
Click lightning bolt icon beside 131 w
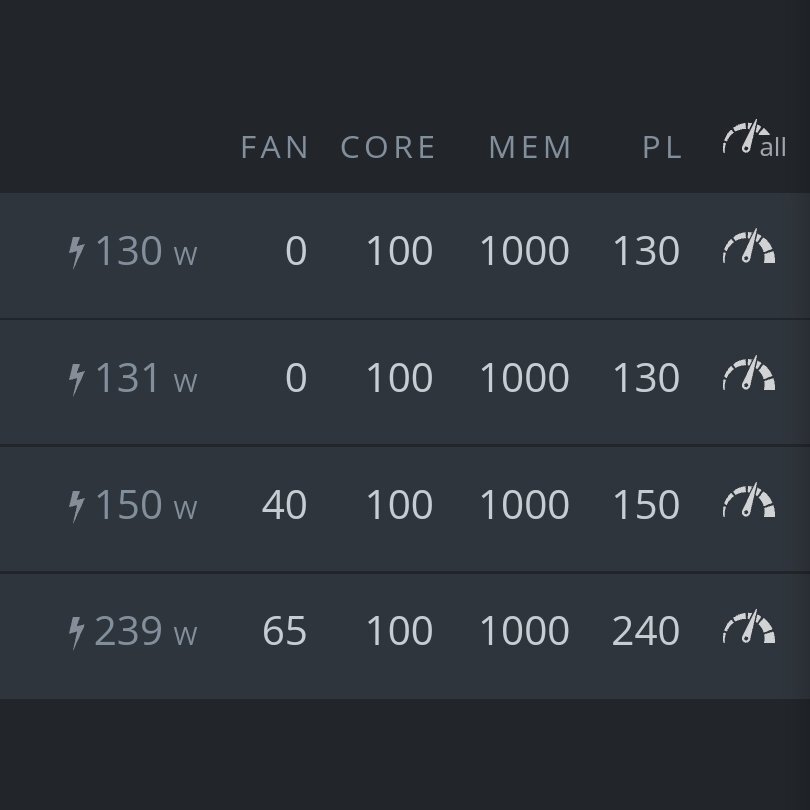(76, 379)
